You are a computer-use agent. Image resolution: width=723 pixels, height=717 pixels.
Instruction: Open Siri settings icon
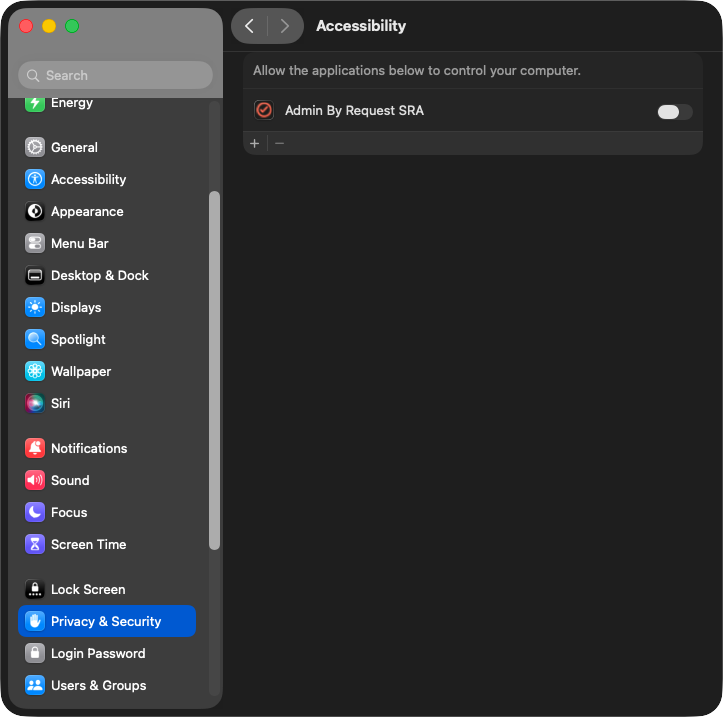[x=35, y=403]
